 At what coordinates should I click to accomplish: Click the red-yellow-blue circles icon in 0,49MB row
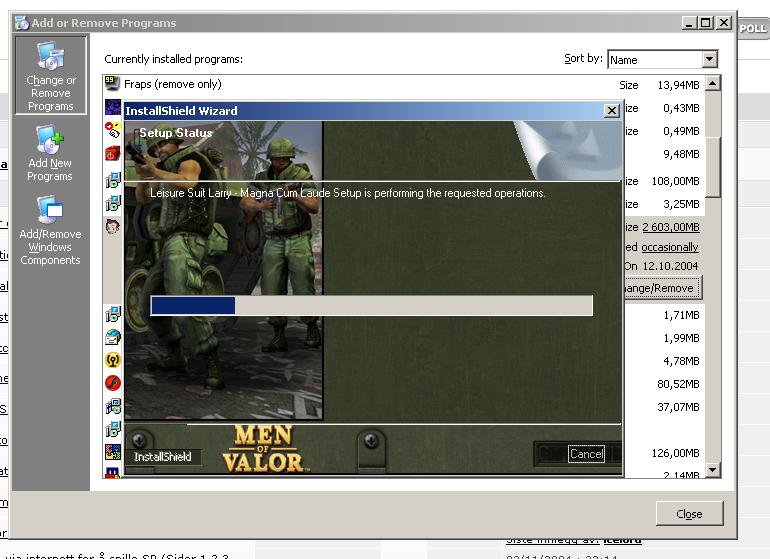(113, 130)
